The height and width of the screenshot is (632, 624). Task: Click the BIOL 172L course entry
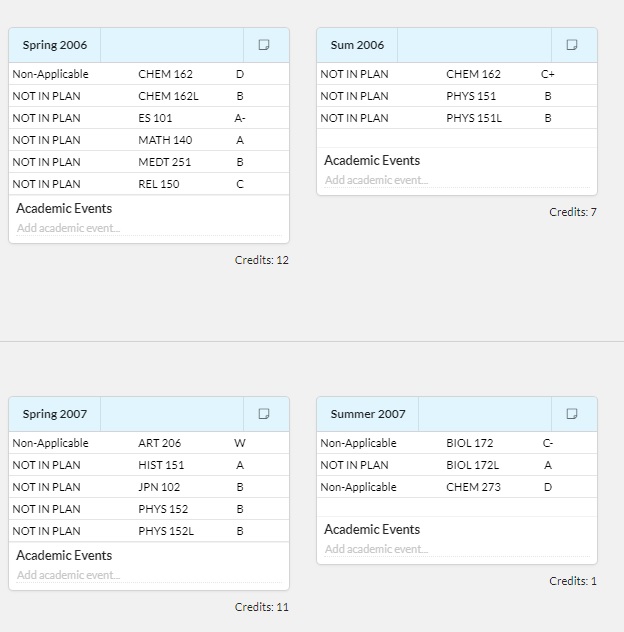(x=472, y=465)
